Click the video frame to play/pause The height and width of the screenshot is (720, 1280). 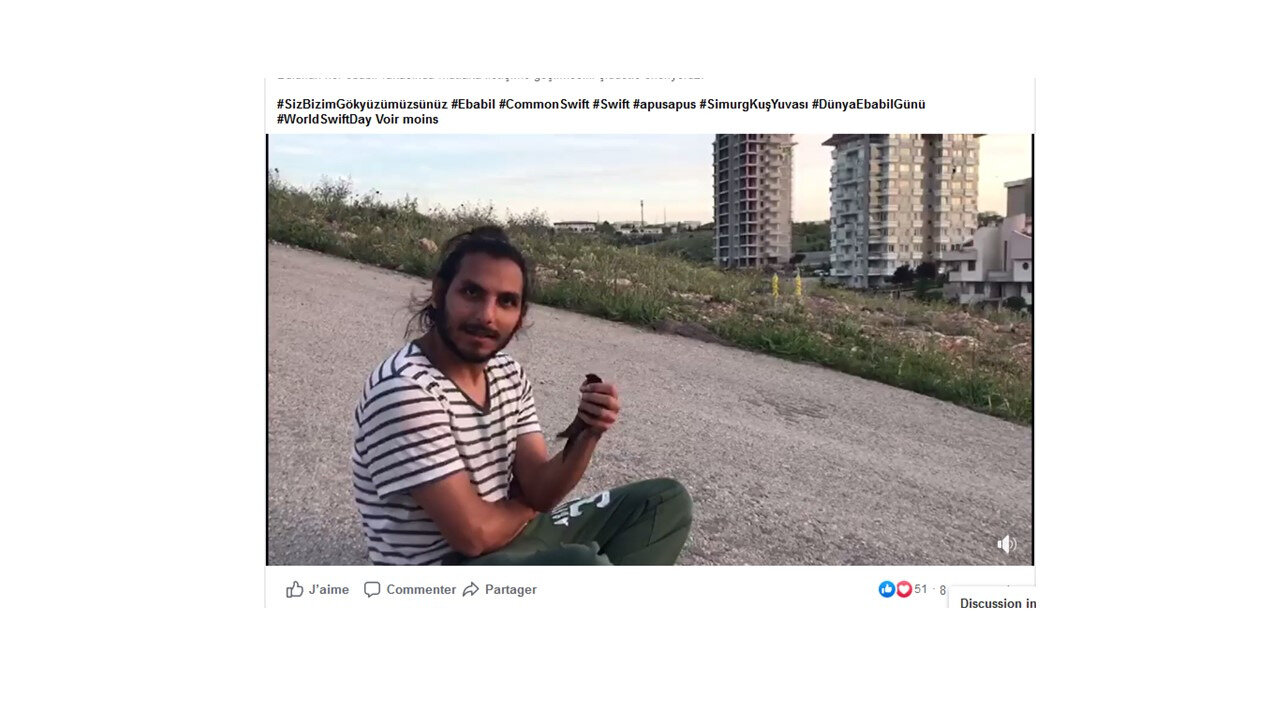(x=650, y=350)
